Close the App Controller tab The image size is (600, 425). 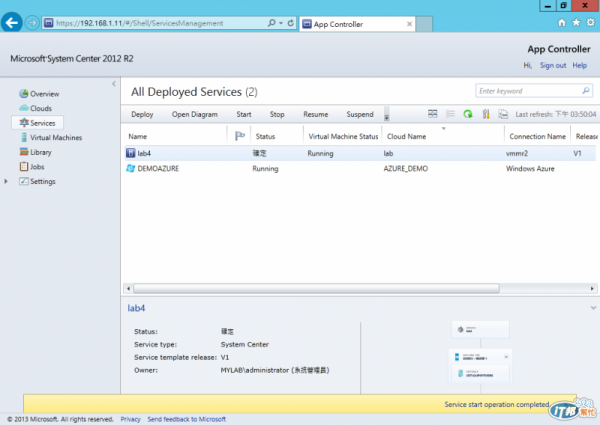409,24
